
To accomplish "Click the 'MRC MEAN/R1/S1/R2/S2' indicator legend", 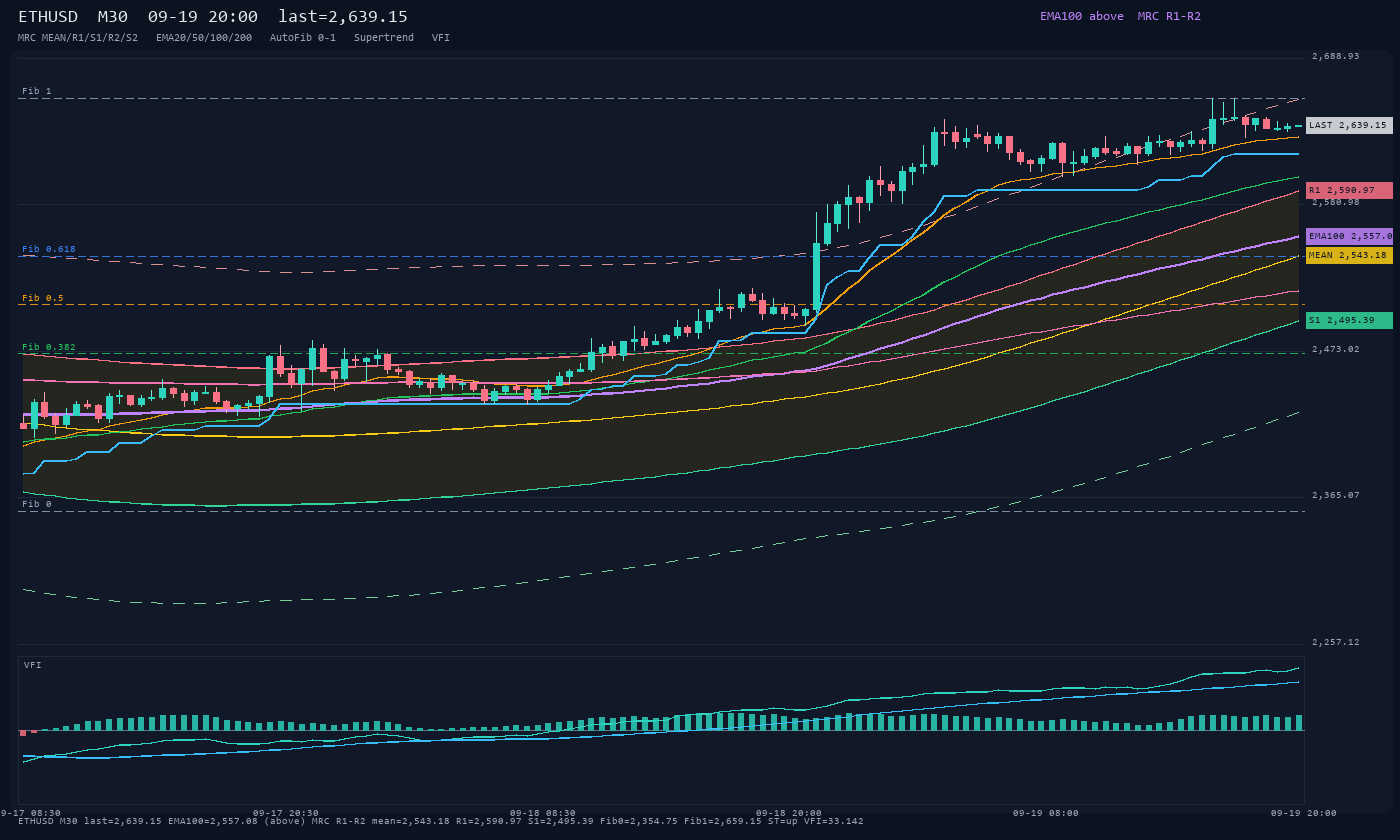I will pyautogui.click(x=78, y=38).
